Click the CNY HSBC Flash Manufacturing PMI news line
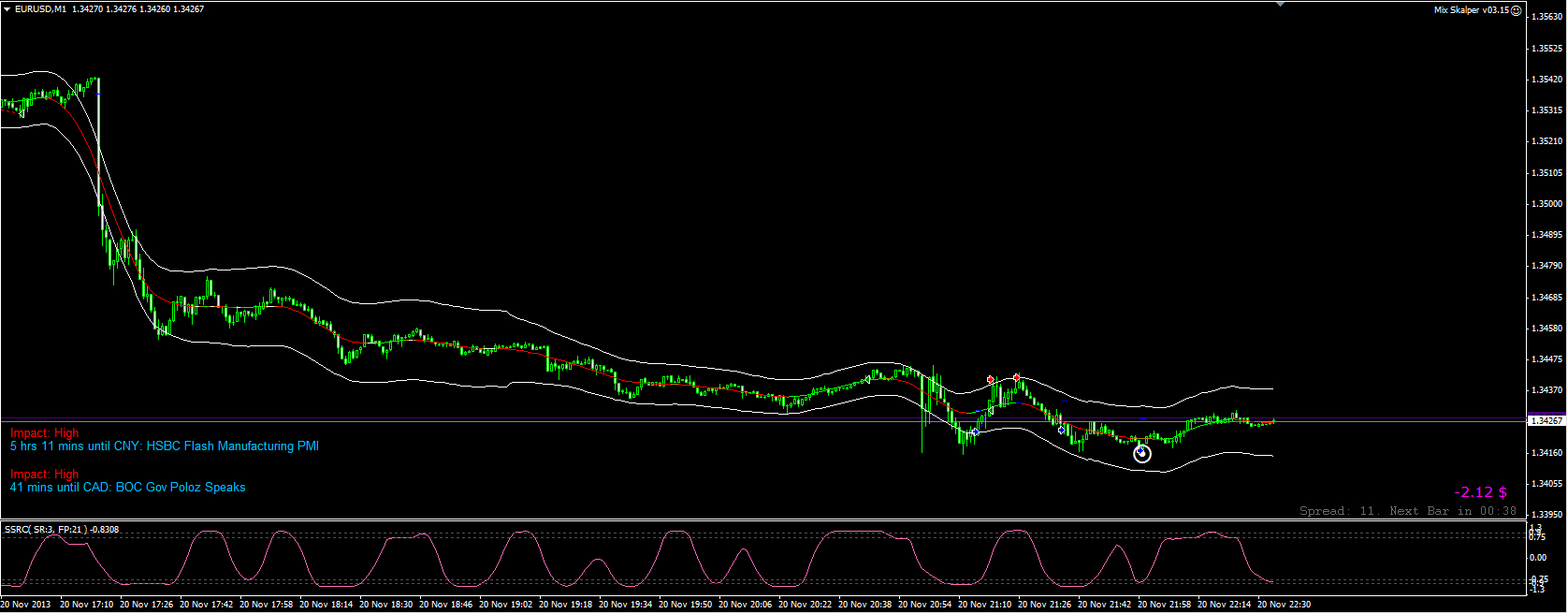Viewport: 1568px width, 614px height. 165,446
